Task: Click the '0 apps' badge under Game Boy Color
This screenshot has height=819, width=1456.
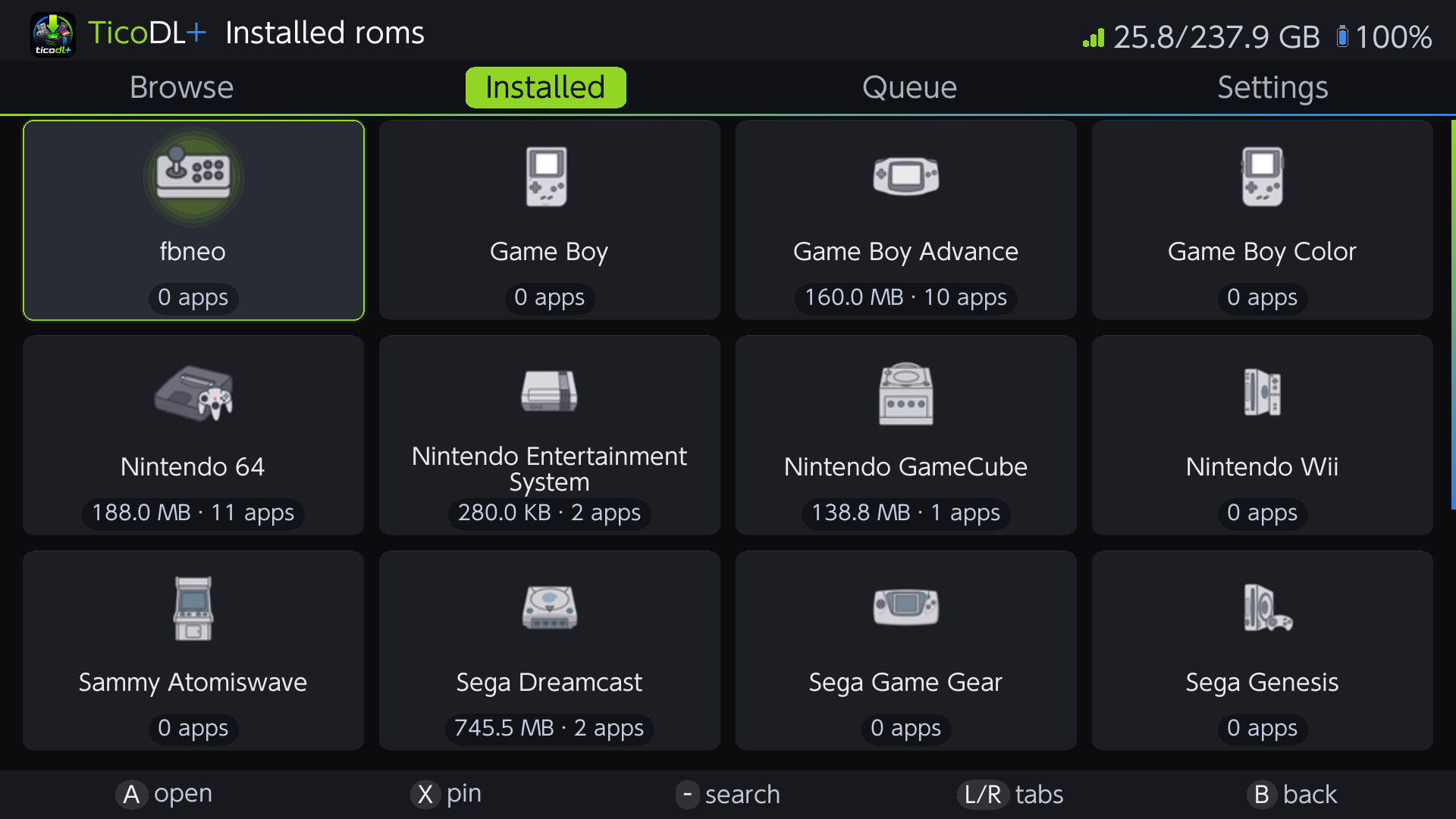Action: coord(1262,297)
